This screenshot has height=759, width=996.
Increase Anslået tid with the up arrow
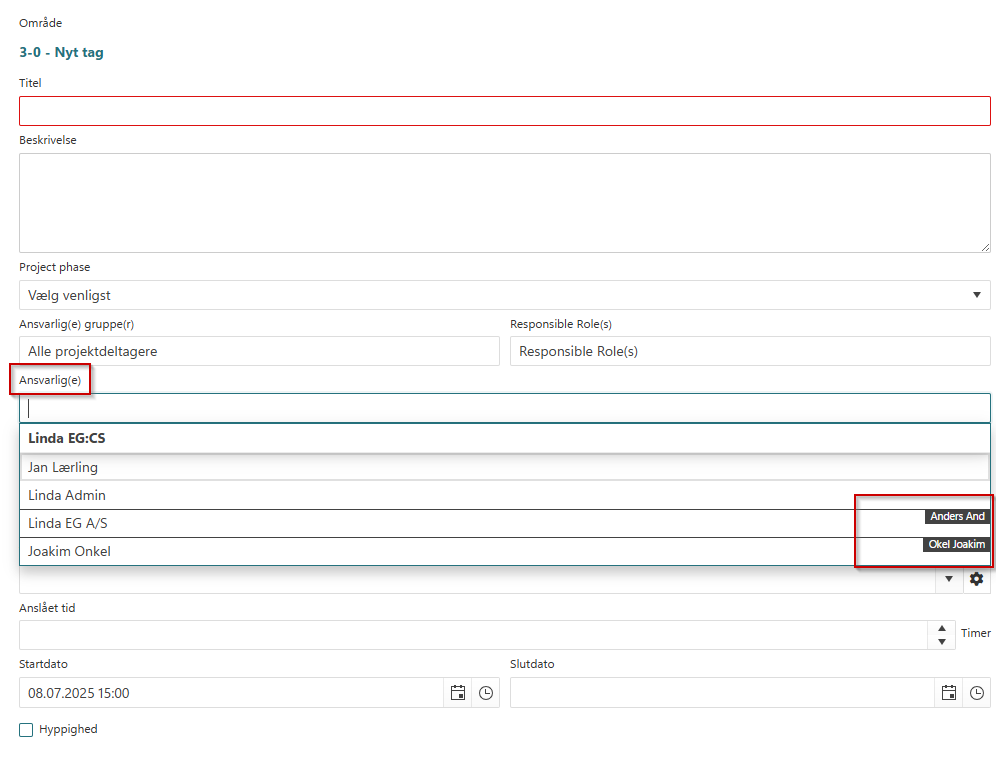[x=942, y=628]
